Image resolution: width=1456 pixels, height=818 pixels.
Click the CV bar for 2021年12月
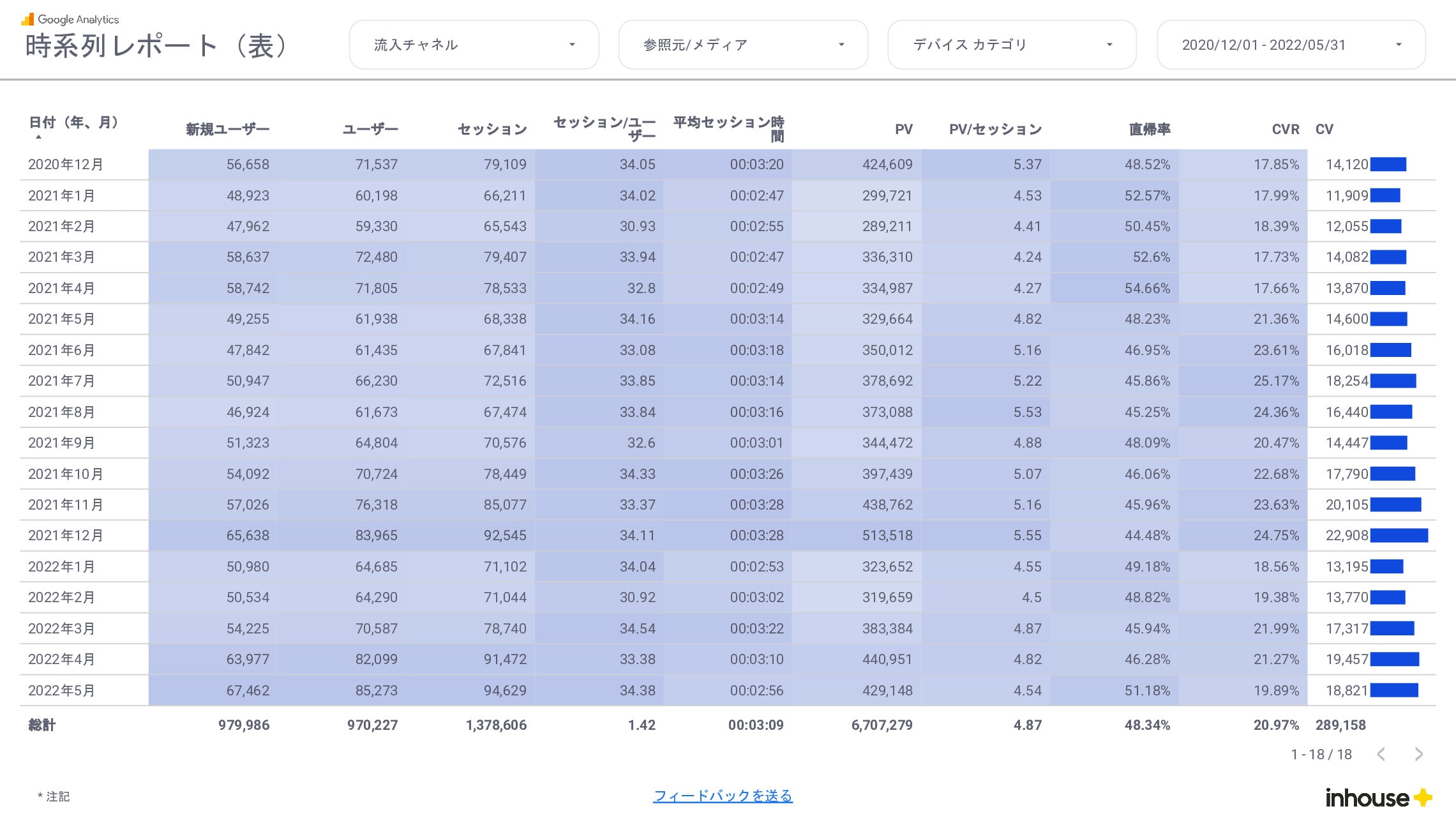tap(1399, 535)
